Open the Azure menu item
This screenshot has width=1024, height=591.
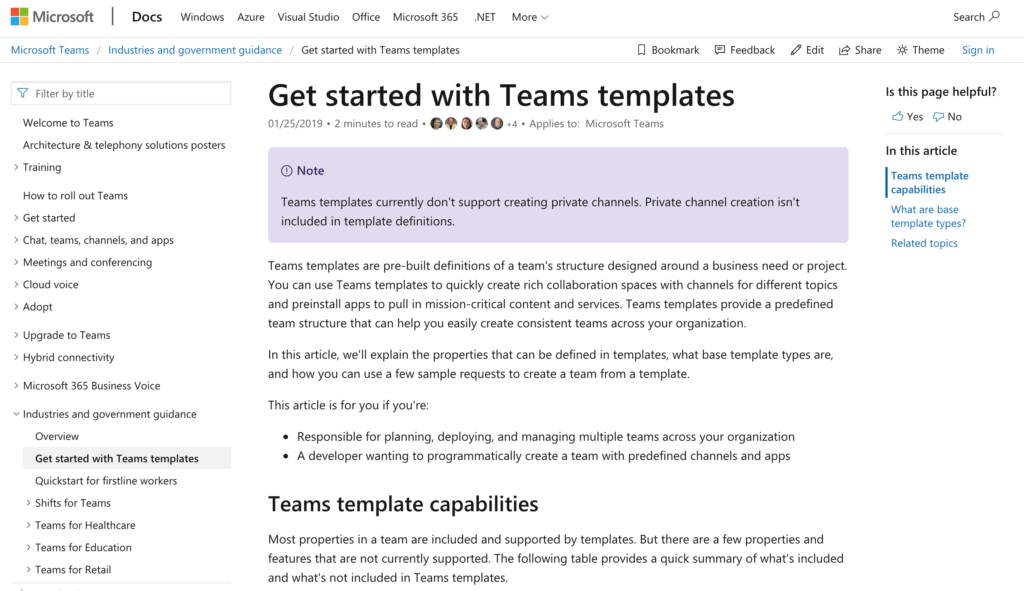click(x=251, y=17)
